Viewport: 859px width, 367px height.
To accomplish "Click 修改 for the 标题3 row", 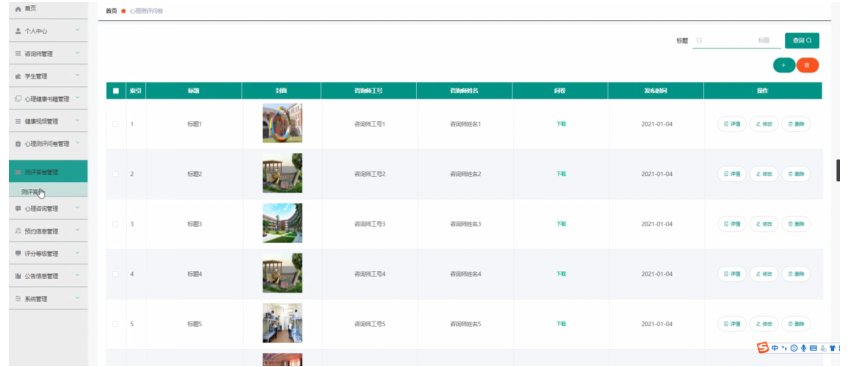I will 764,224.
